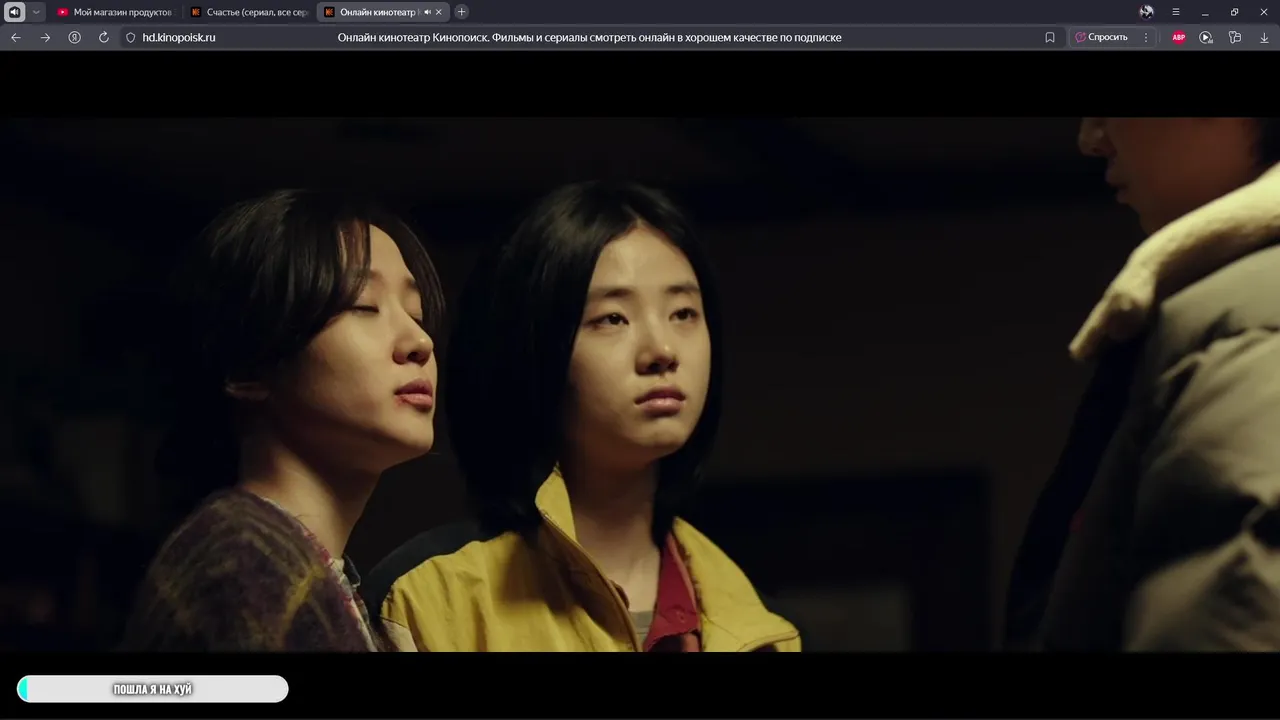This screenshot has height=720, width=1280.
Task: Open the three-dot options beside Спросить
Action: [x=1146, y=37]
